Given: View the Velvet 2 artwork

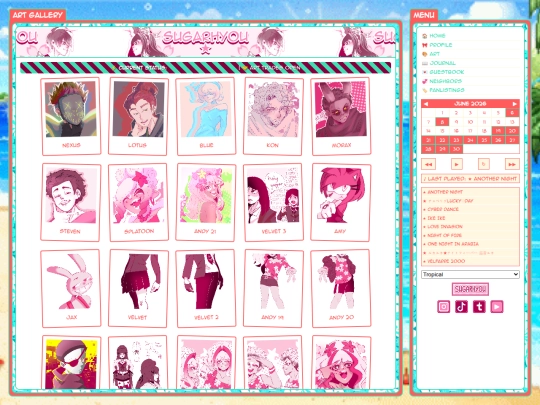Looking at the screenshot, I should coord(206,288).
